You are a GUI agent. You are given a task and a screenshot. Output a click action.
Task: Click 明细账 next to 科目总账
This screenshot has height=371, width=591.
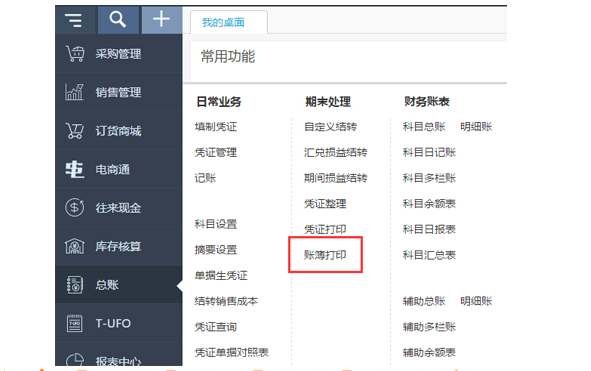coord(476,127)
